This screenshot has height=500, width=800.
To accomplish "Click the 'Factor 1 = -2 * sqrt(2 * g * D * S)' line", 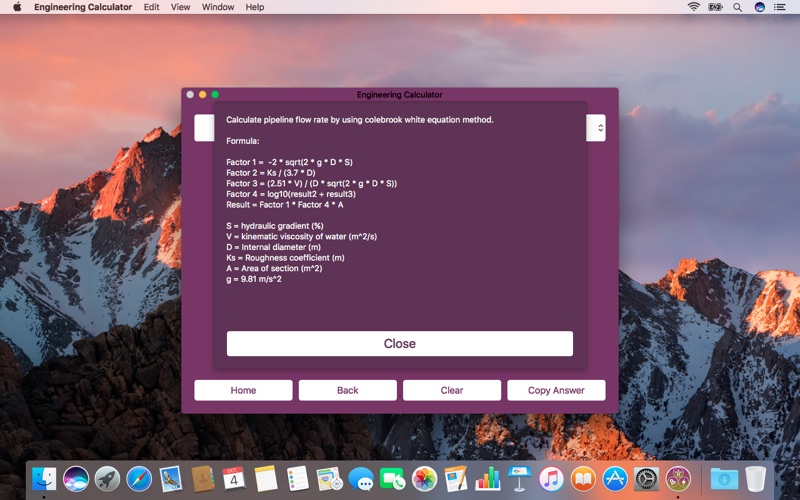I will tap(289, 162).
